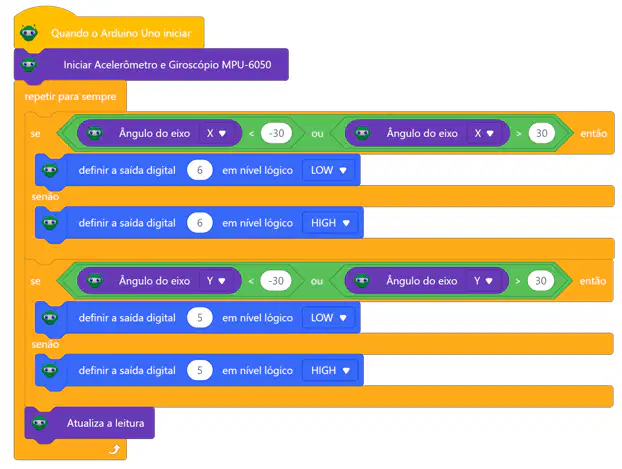Click robot icon on first 'Ângulo do eixo X' block
This screenshot has height=469, width=622.
tap(95, 133)
